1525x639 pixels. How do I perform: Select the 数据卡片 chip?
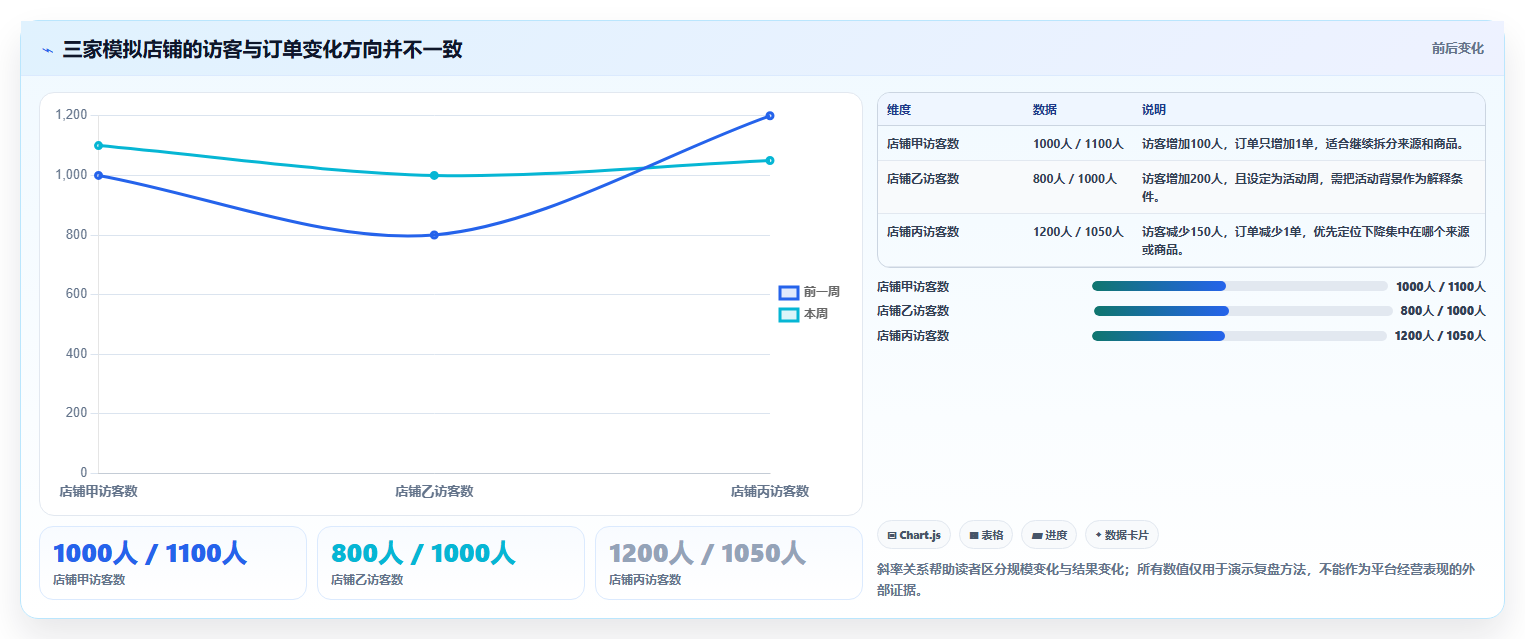(1122, 535)
